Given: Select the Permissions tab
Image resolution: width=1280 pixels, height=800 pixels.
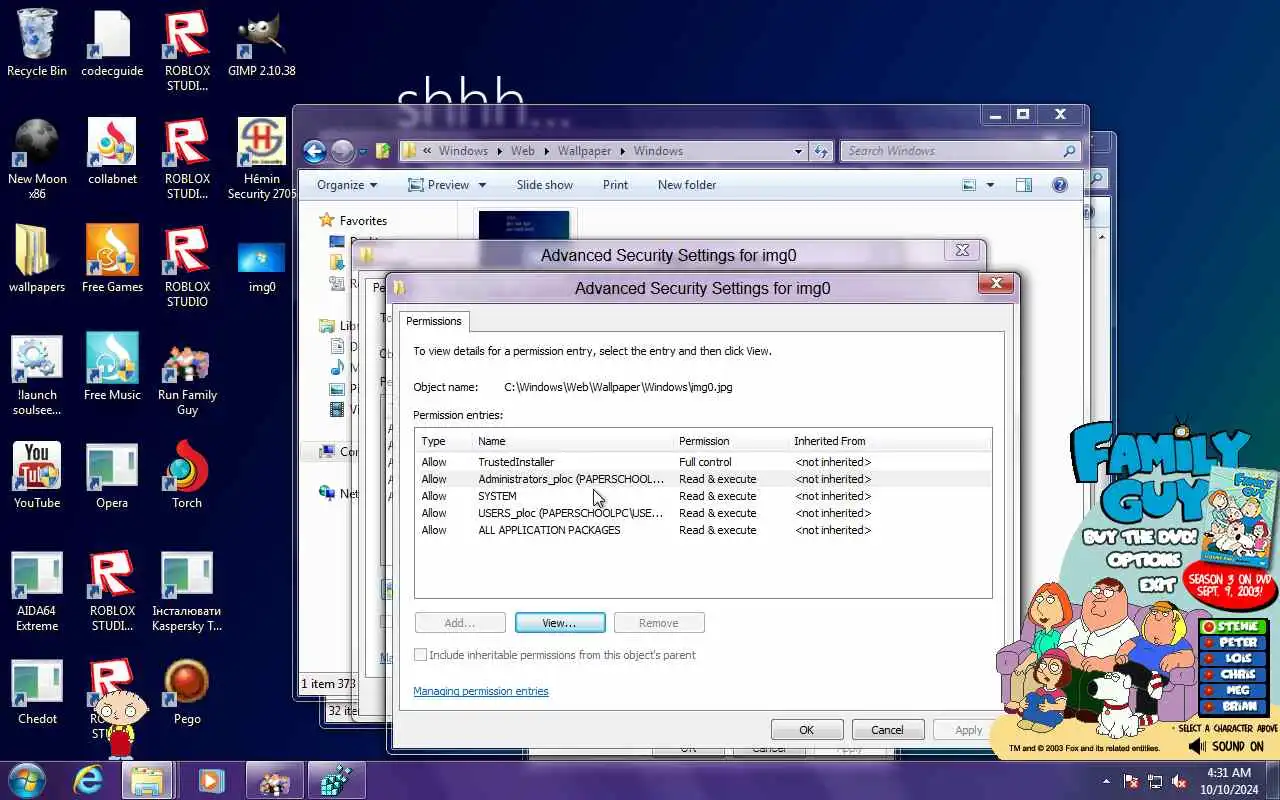Looking at the screenshot, I should pyautogui.click(x=434, y=321).
